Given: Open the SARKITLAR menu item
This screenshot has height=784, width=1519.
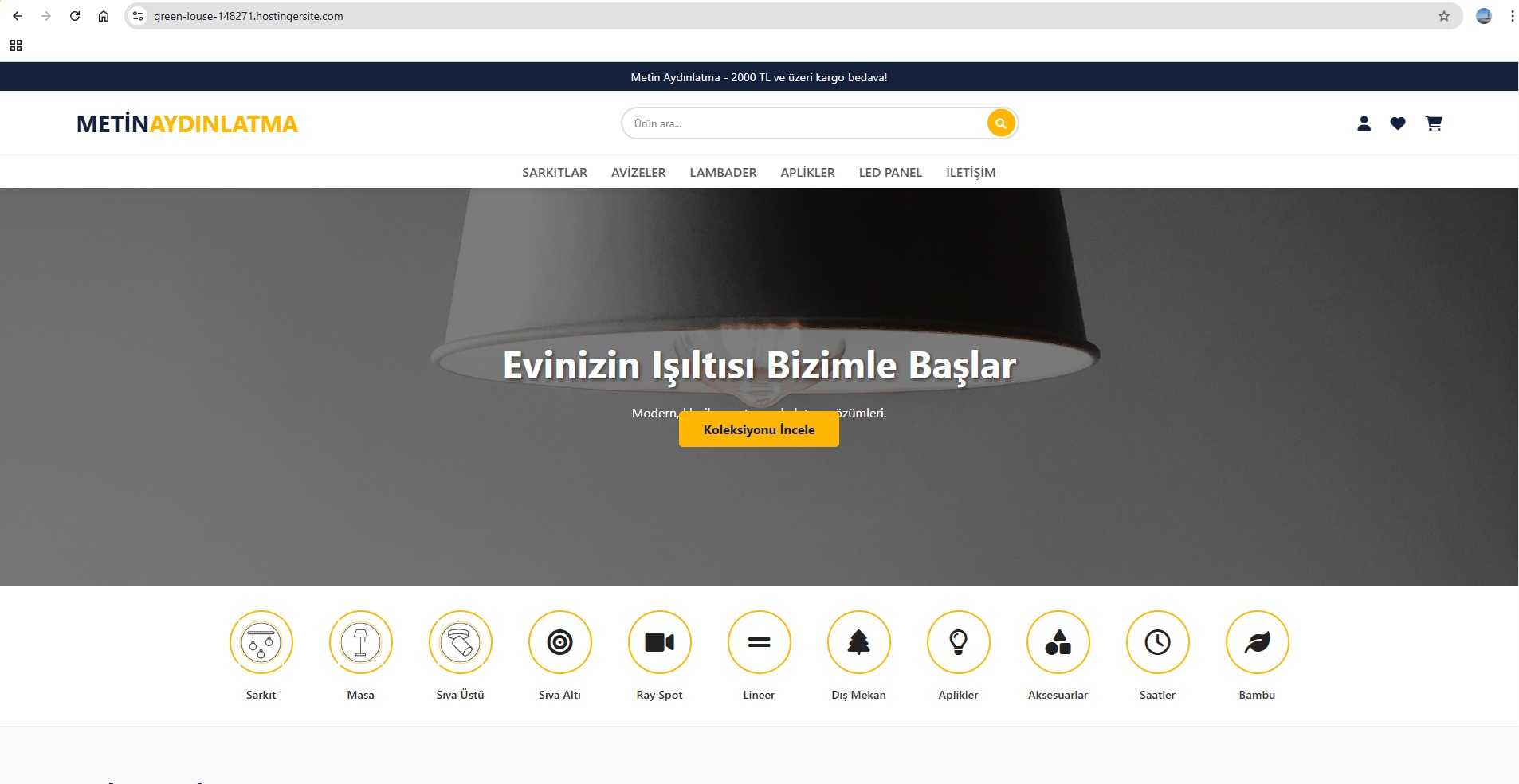Looking at the screenshot, I should 554,172.
